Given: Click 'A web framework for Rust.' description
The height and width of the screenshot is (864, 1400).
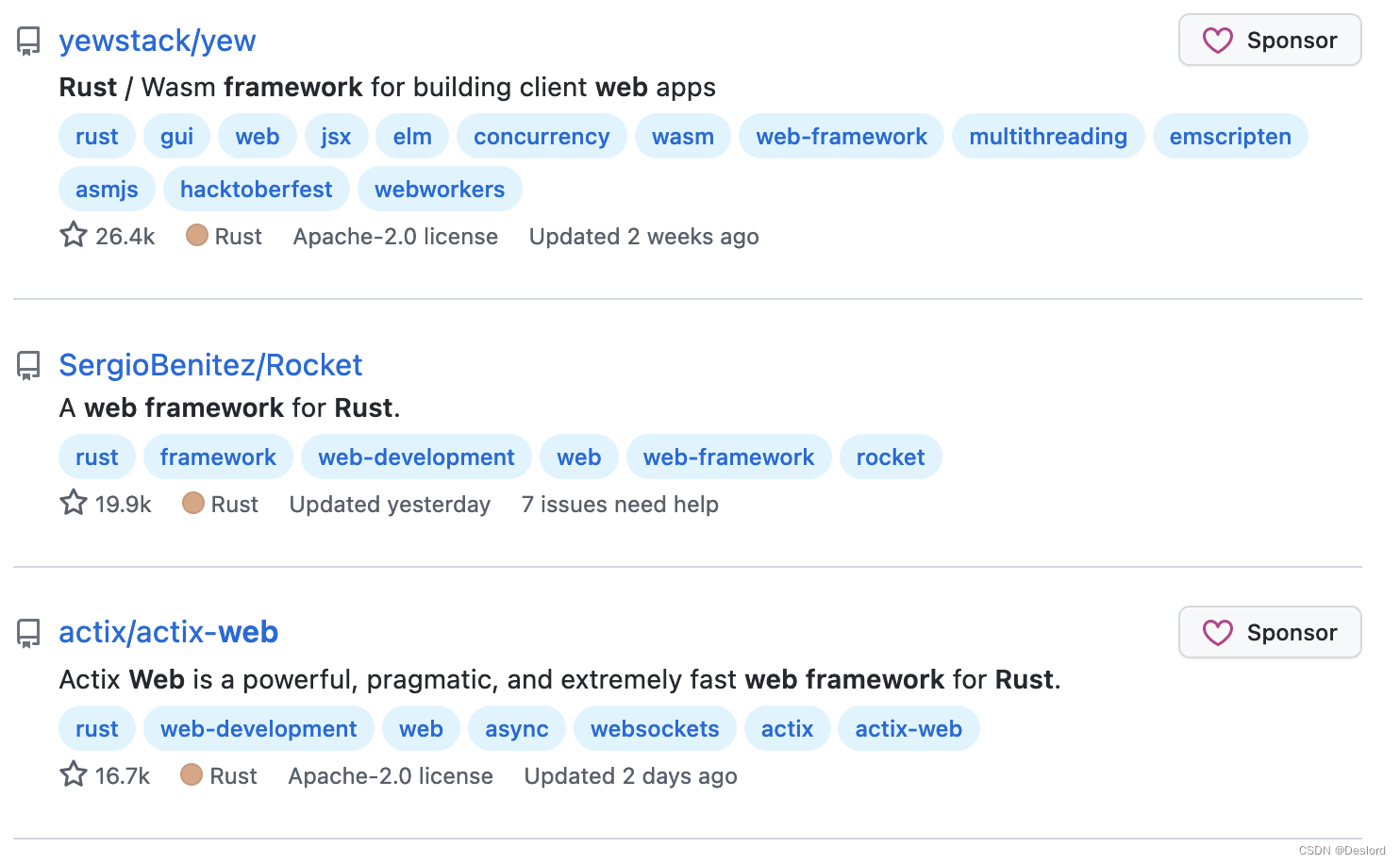Looking at the screenshot, I should [229, 407].
